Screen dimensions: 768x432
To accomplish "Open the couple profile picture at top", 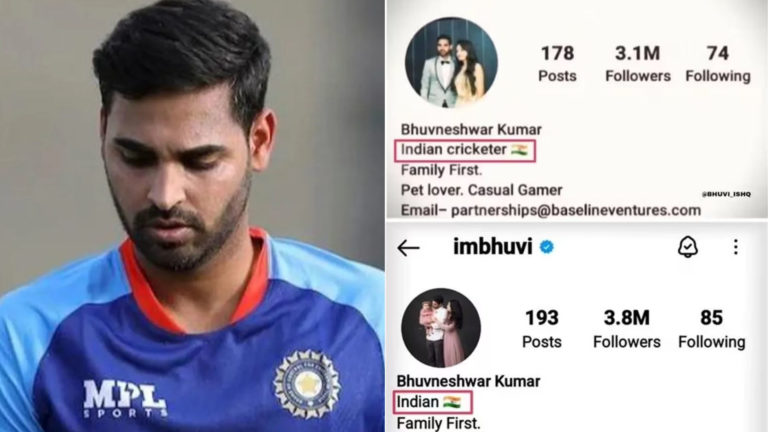I will 451,63.
